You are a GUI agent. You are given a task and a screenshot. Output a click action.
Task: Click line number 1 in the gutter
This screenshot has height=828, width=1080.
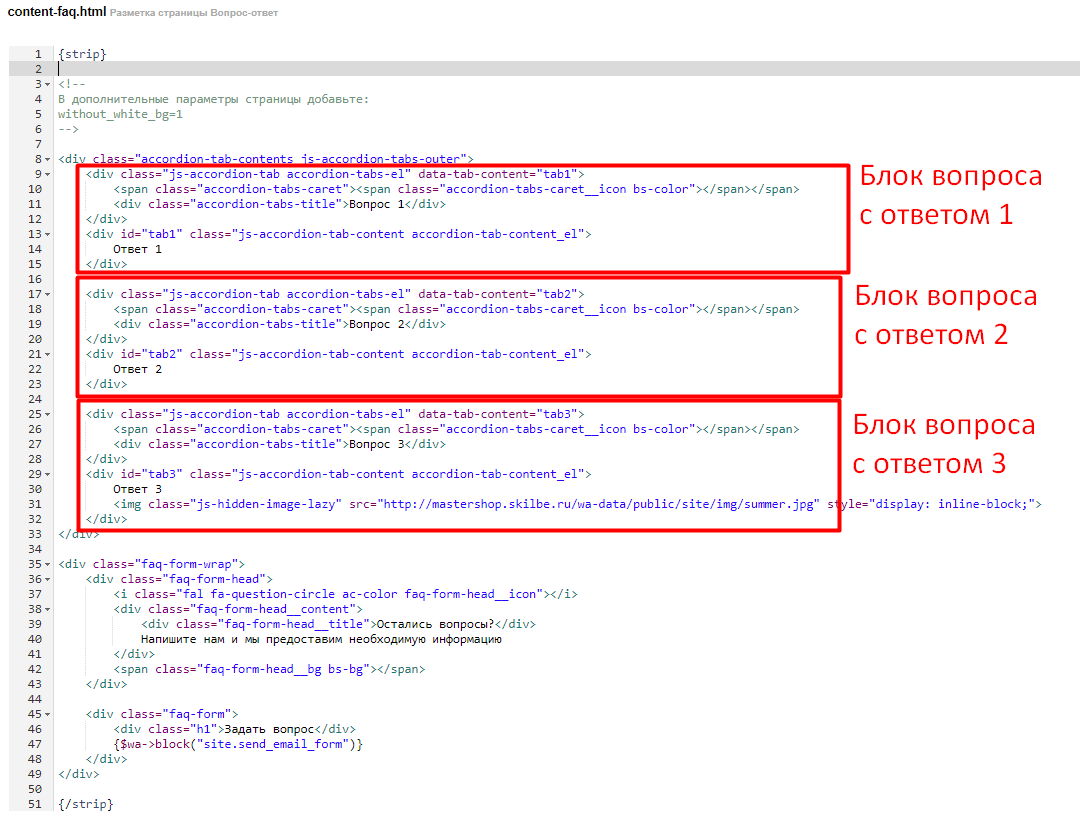37,54
